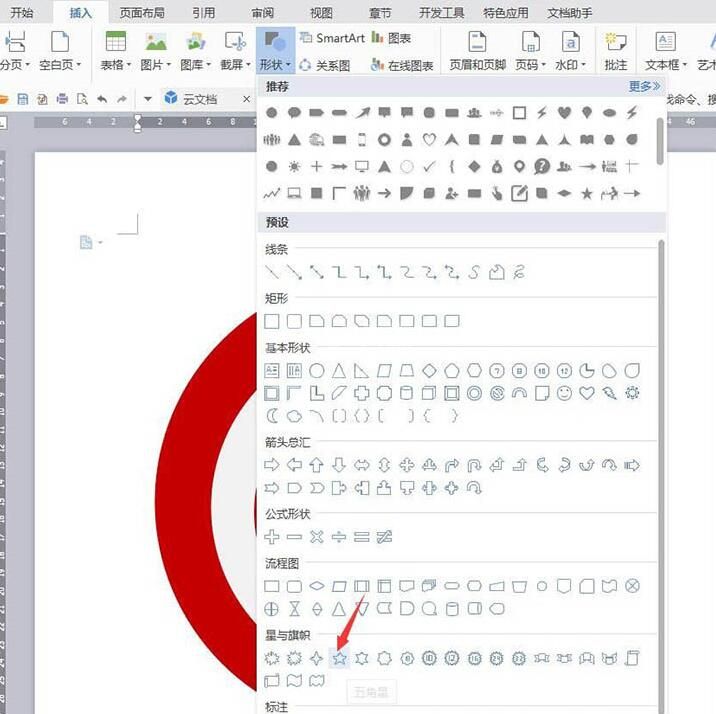This screenshot has height=714, width=716.
Task: Expand the Gallery dropdown
Action: coord(196,50)
